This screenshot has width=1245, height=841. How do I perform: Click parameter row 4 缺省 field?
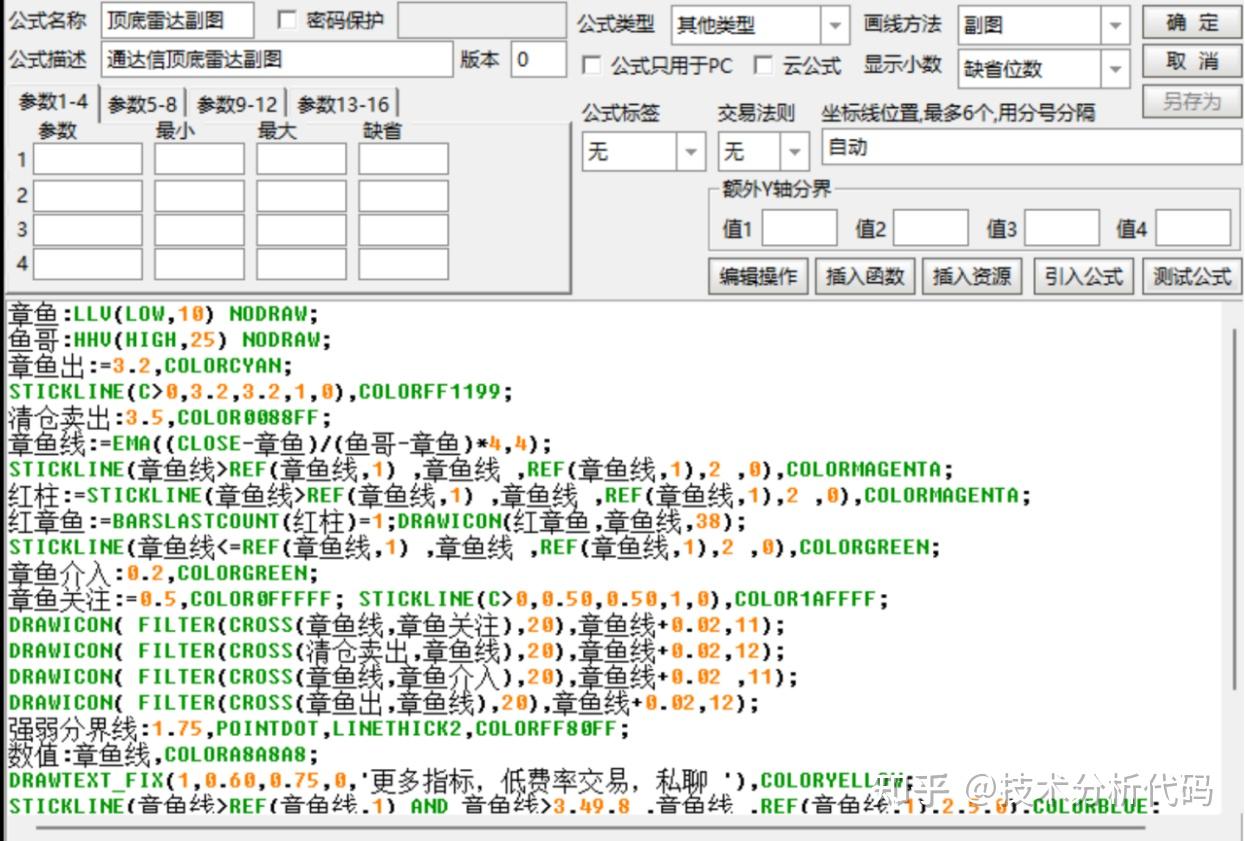coord(403,264)
